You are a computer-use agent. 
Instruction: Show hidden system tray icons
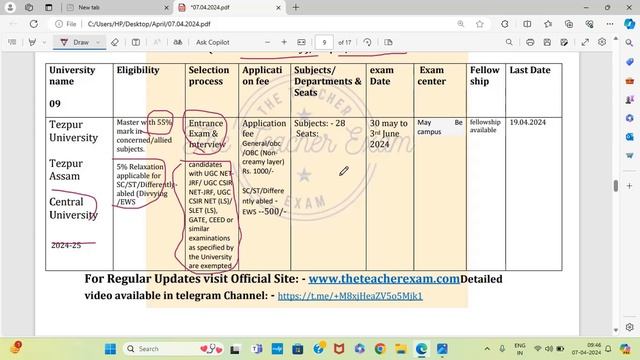pos(487,349)
